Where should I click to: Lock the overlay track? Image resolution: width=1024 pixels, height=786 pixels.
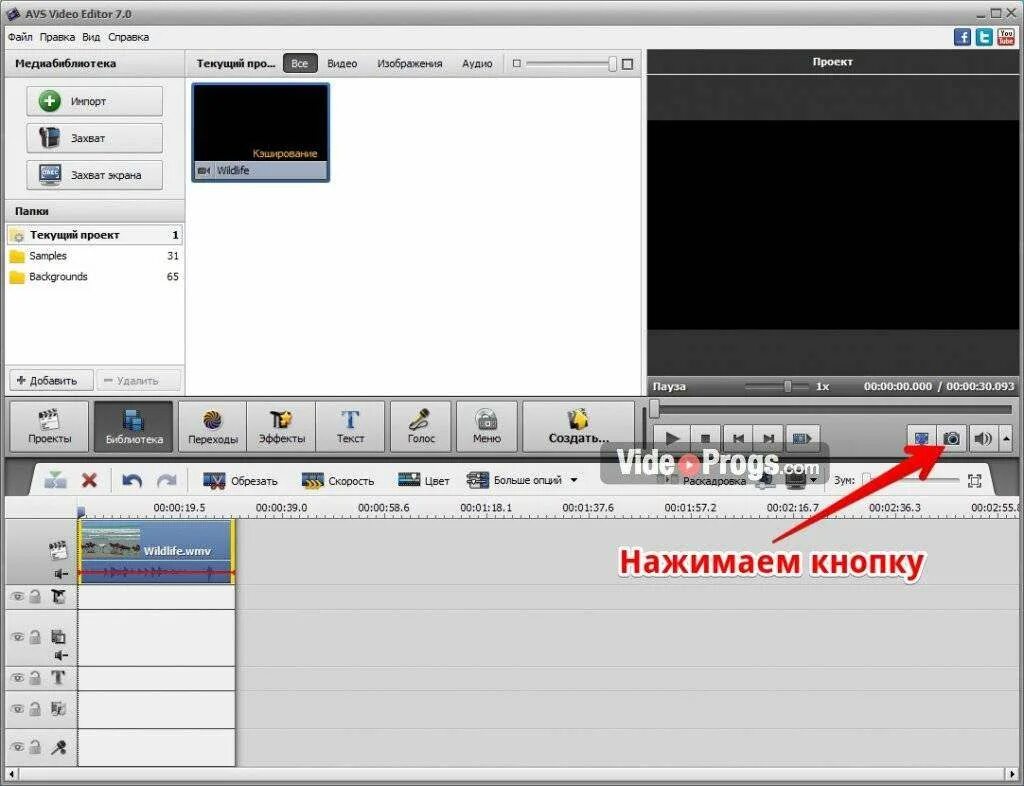[x=35, y=637]
